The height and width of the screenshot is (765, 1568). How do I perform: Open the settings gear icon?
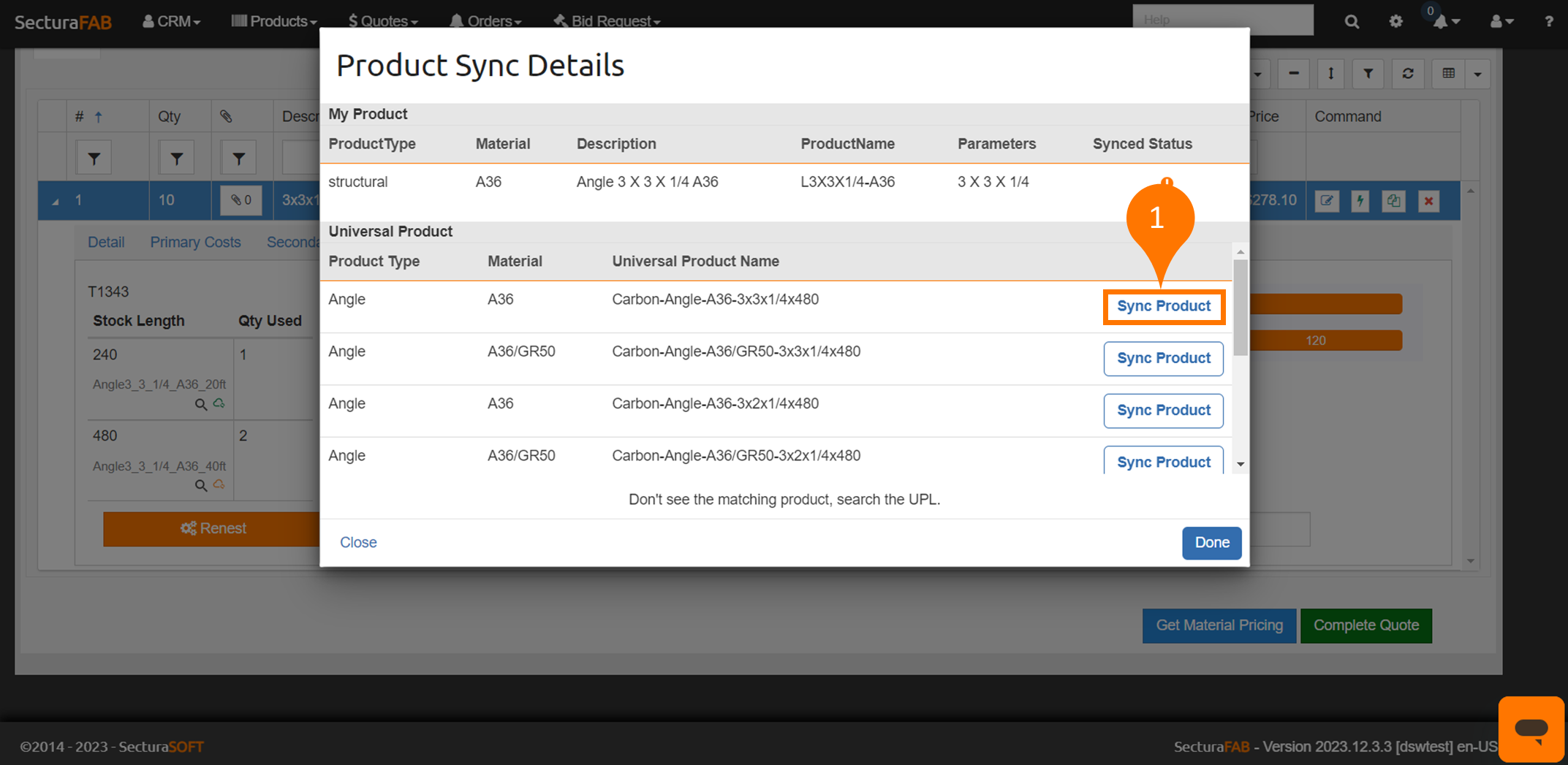1395,22
